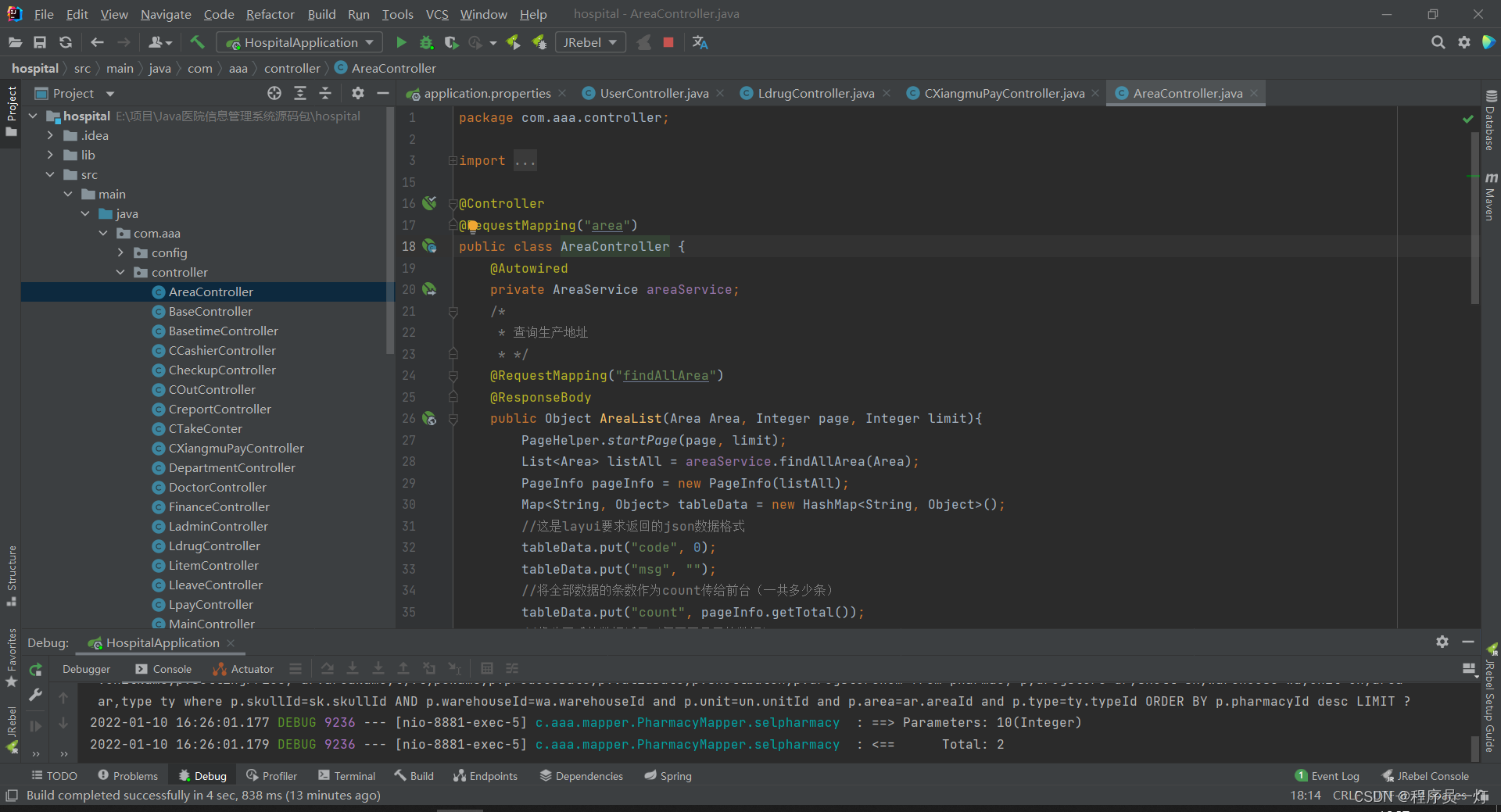Run HospitalApplication with the green play icon

401,42
